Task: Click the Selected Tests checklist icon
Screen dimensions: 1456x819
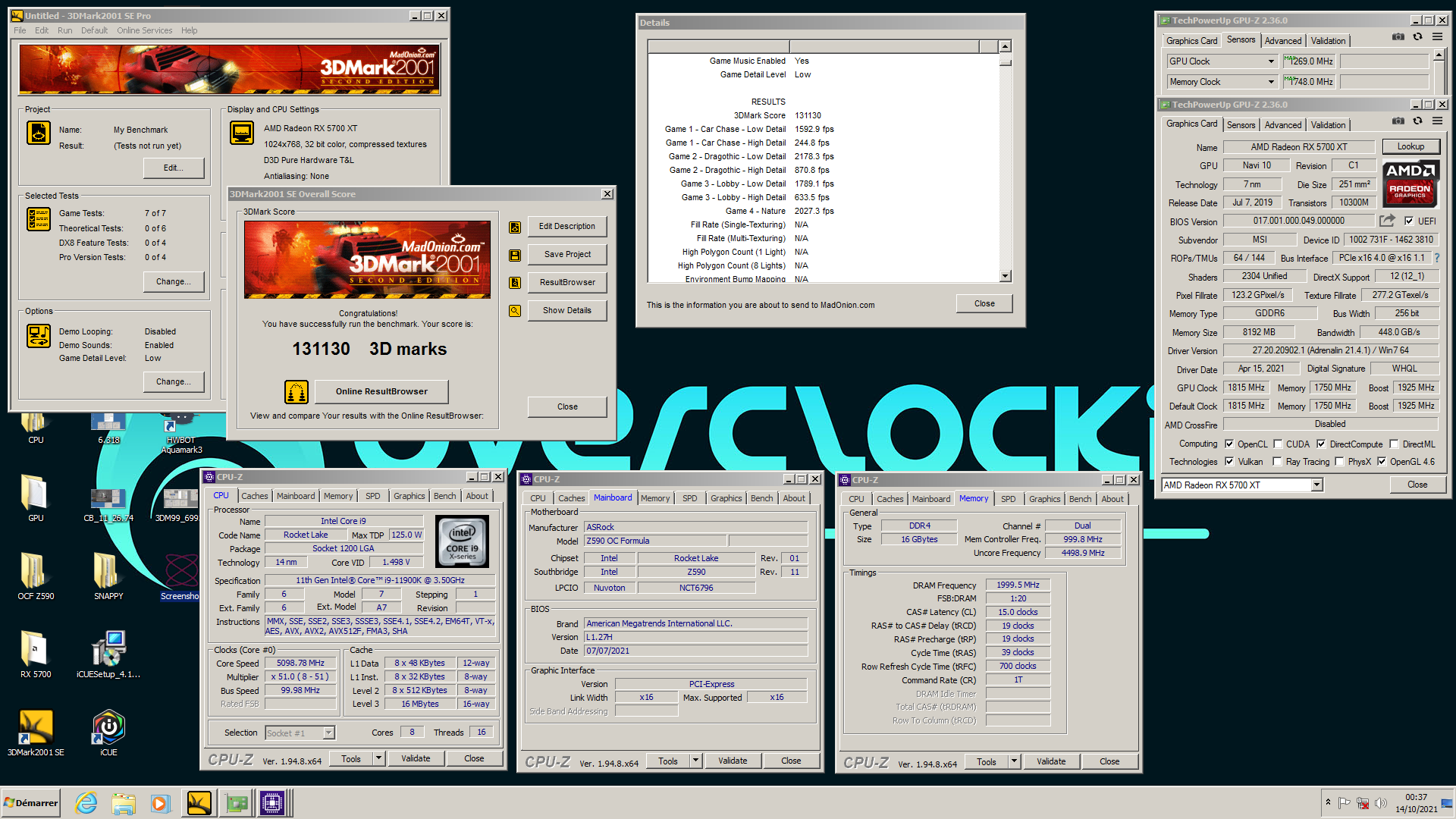Action: pyautogui.click(x=39, y=218)
